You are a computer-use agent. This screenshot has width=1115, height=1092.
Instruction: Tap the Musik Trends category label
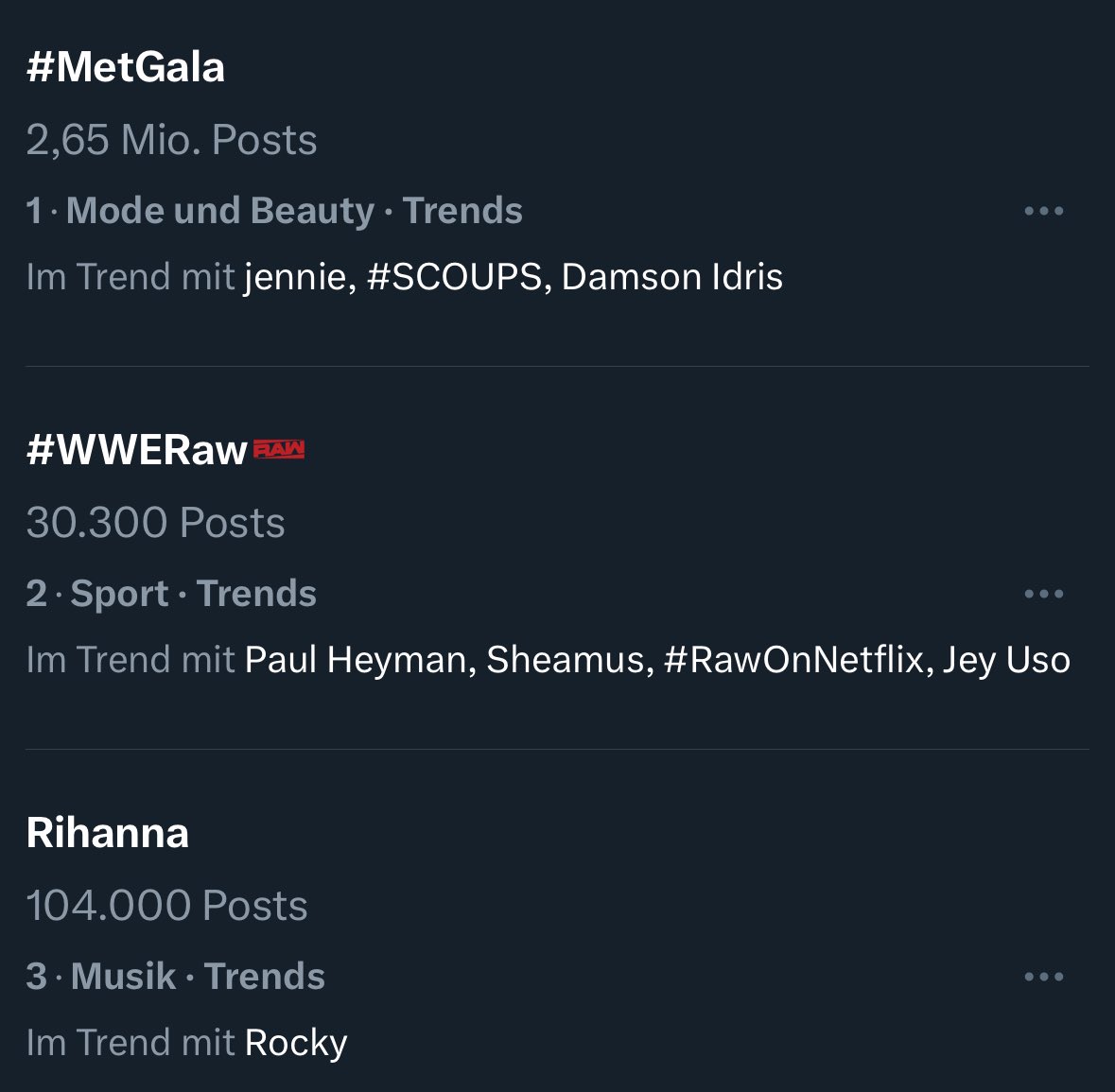(x=197, y=977)
